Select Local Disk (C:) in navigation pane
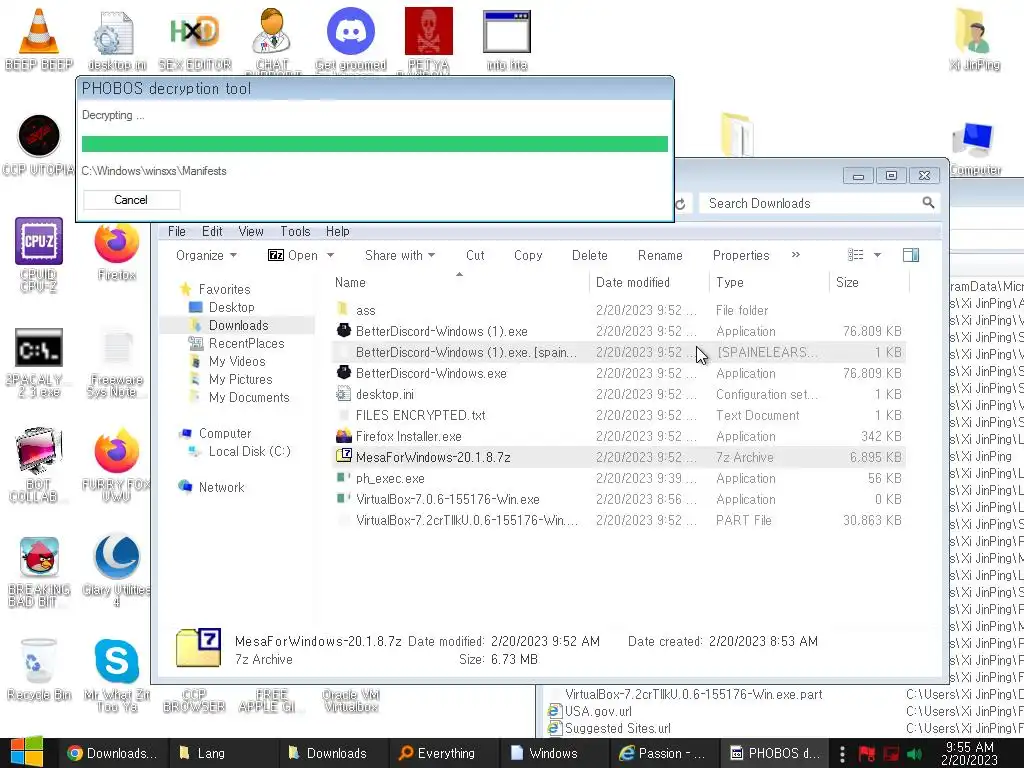1024x768 pixels. [249, 451]
